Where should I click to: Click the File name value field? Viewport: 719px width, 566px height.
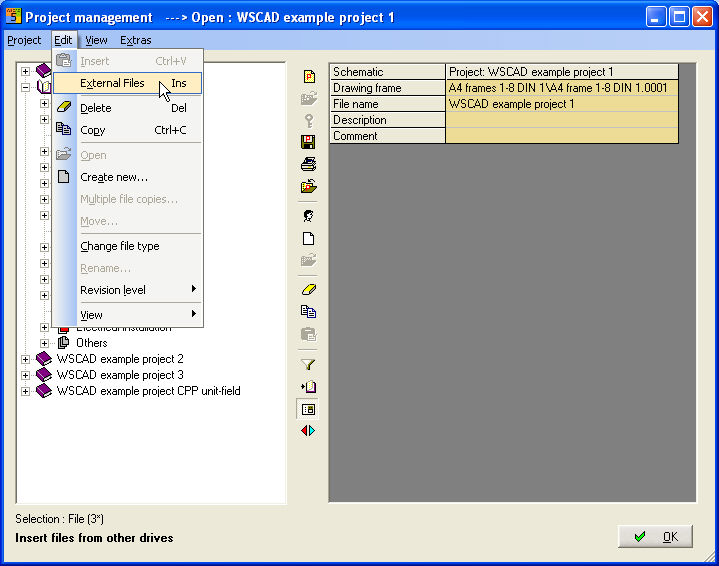pyautogui.click(x=562, y=104)
